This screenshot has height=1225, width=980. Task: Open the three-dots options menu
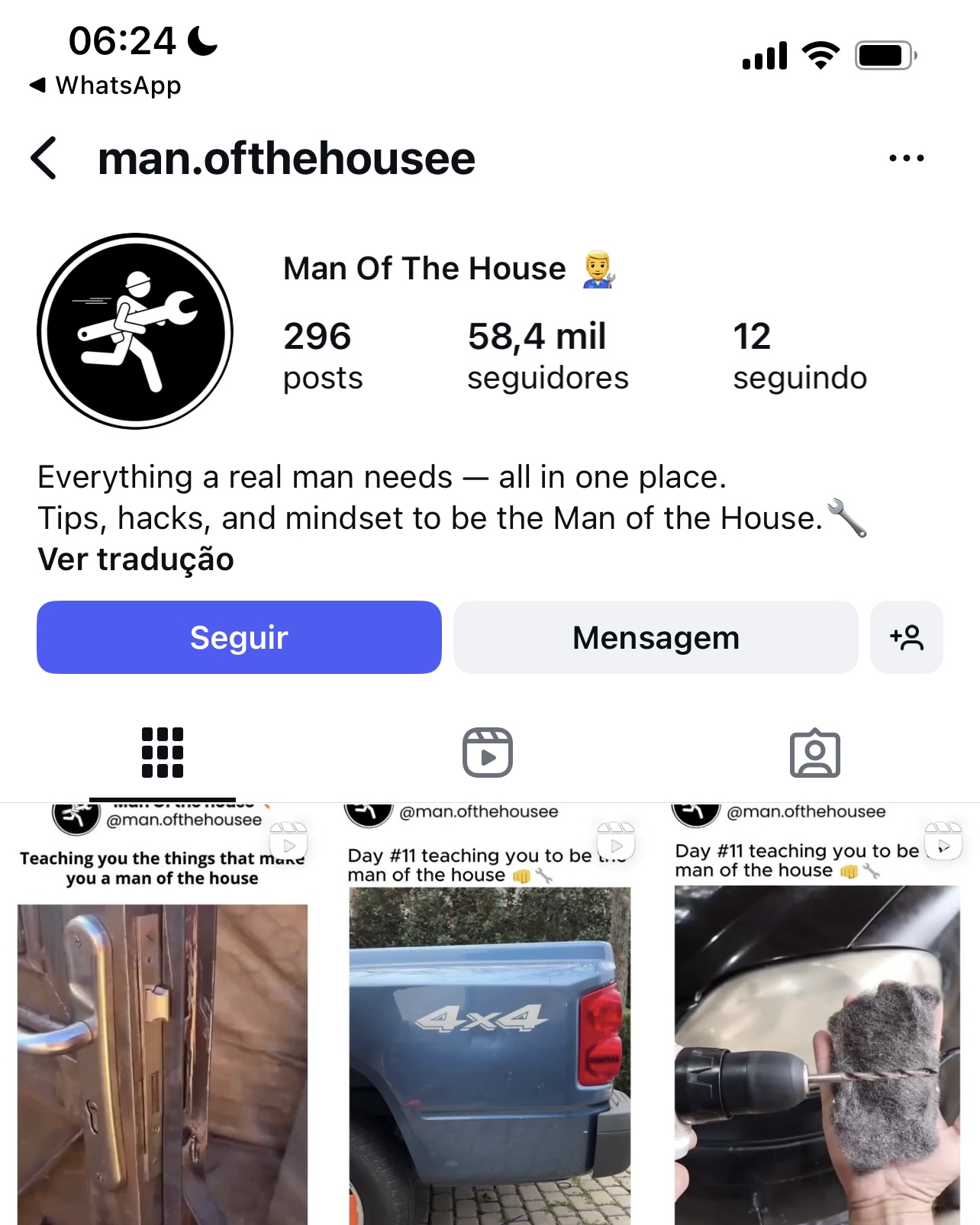(x=906, y=158)
